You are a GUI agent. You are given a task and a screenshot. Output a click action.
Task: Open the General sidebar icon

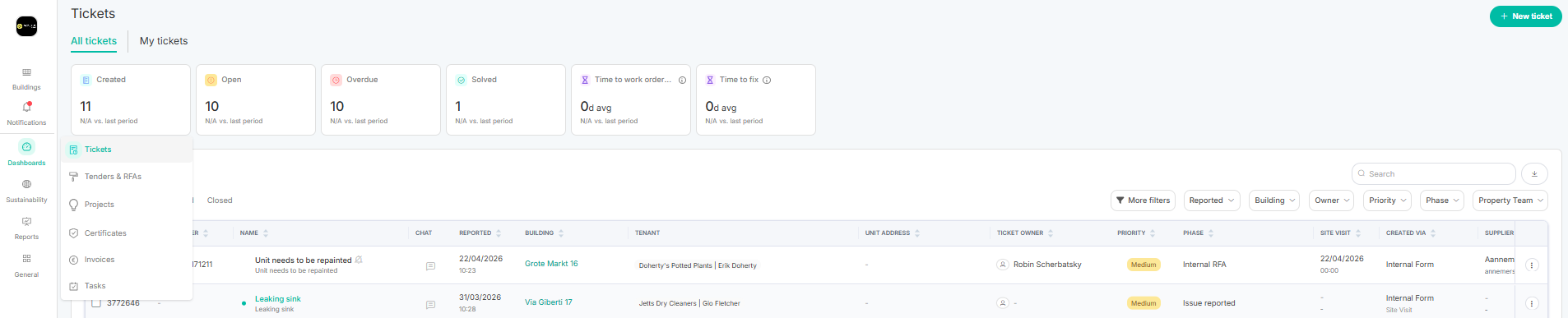[x=26, y=259]
